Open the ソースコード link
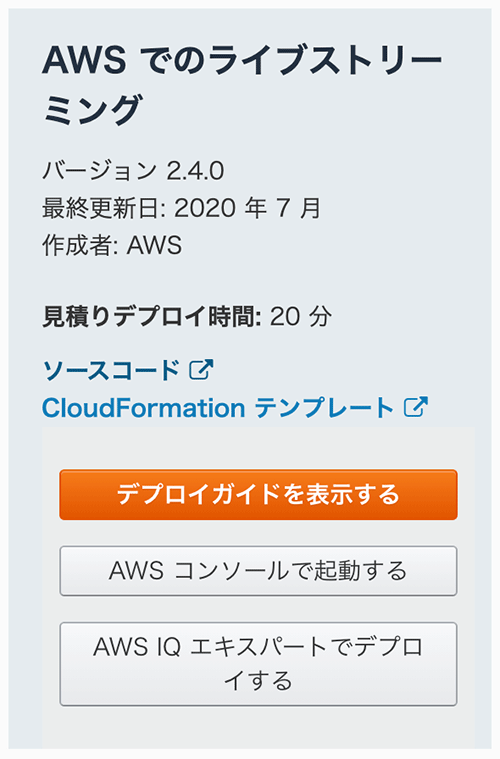 [x=111, y=370]
